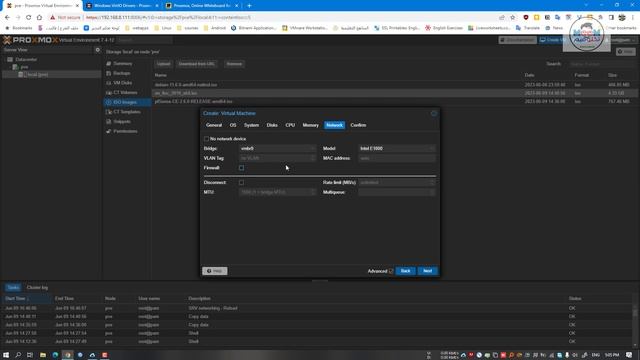Tick the Disconnect checkbox
Image resolution: width=640 pixels, height=360 pixels.
(x=242, y=182)
